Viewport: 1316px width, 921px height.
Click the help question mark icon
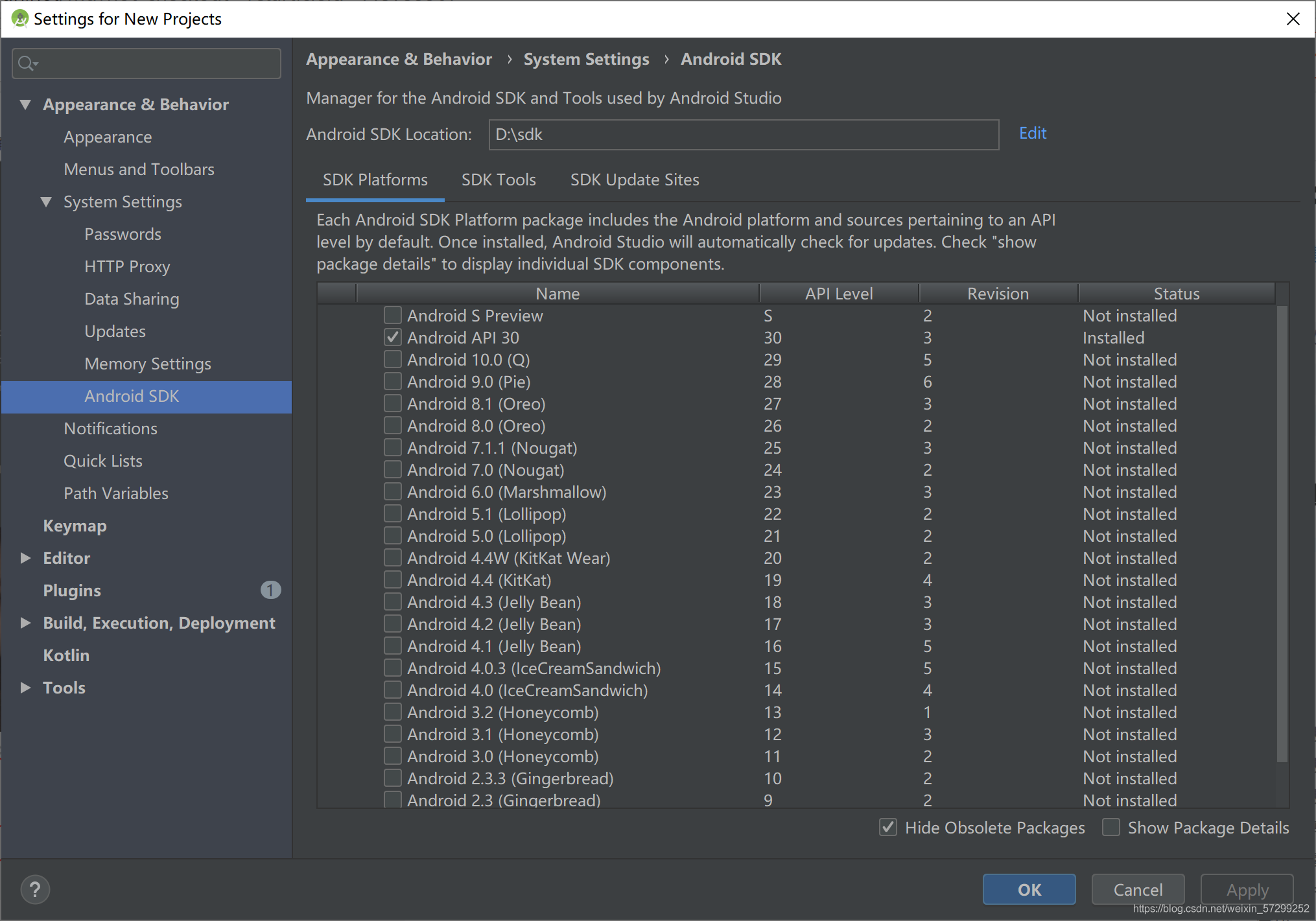[x=36, y=889]
